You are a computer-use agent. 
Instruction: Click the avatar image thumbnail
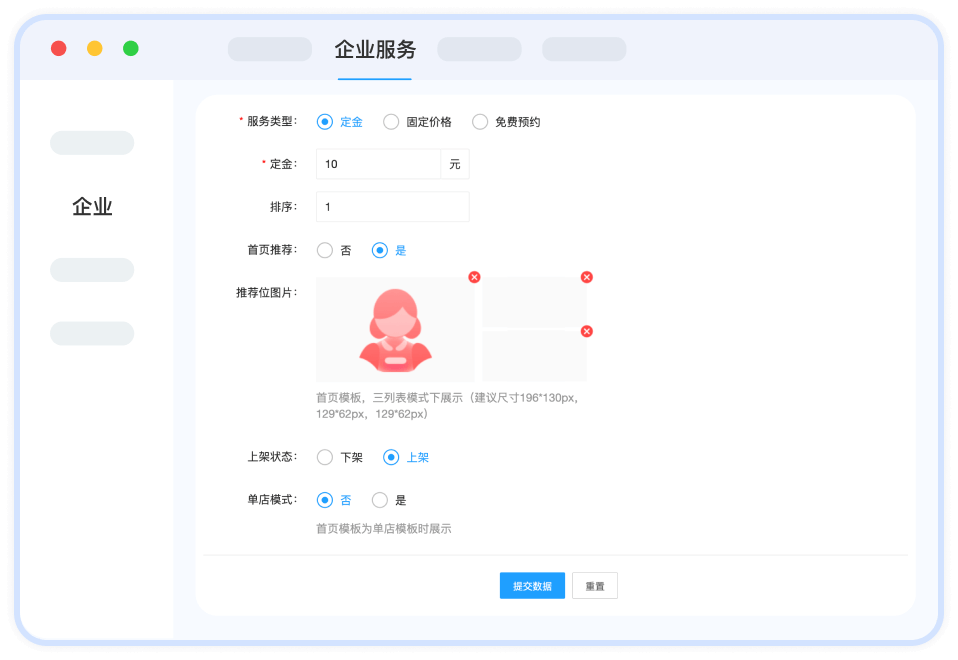click(395, 329)
